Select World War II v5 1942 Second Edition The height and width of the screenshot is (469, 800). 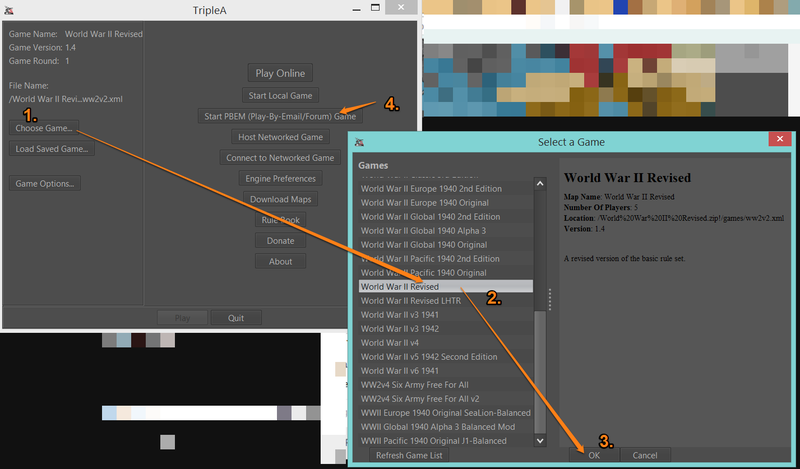(x=446, y=357)
